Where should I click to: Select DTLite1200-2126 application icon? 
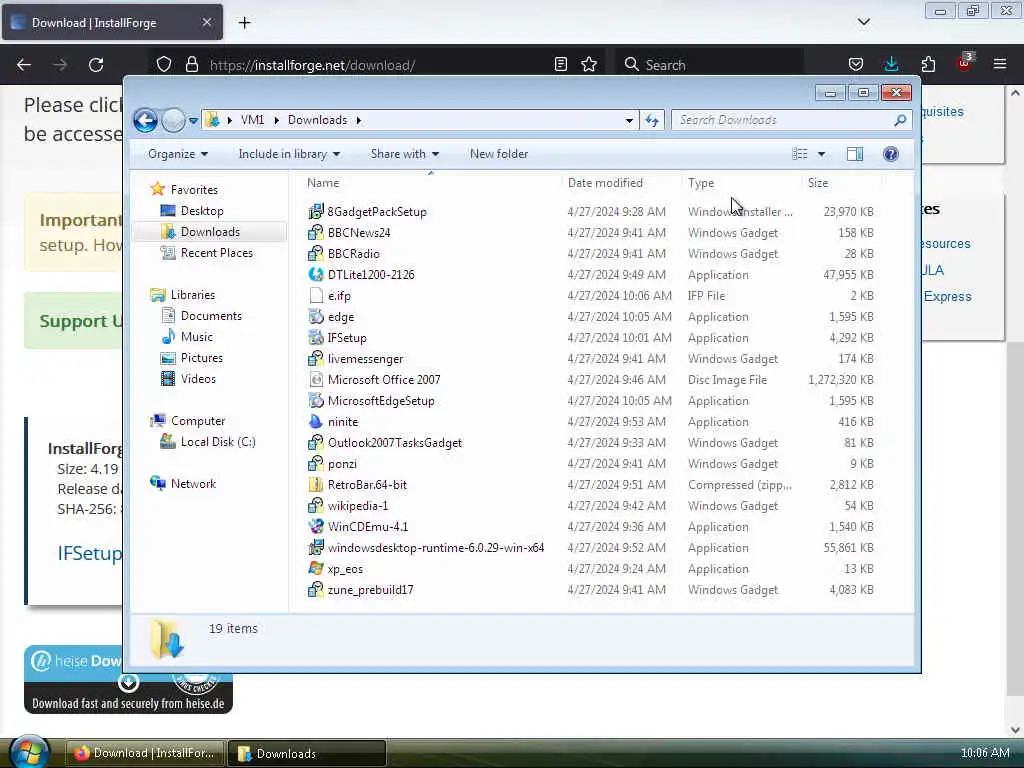coord(316,274)
